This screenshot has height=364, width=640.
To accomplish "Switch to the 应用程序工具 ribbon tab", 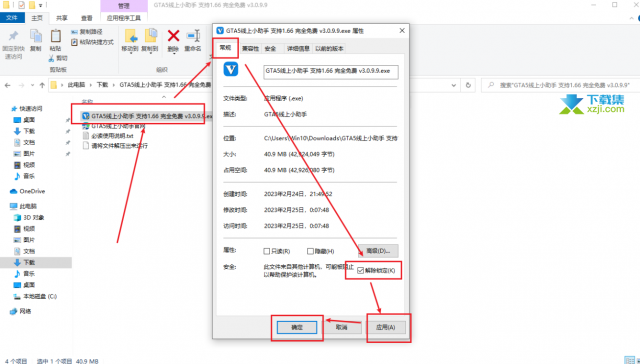I will [x=124, y=18].
